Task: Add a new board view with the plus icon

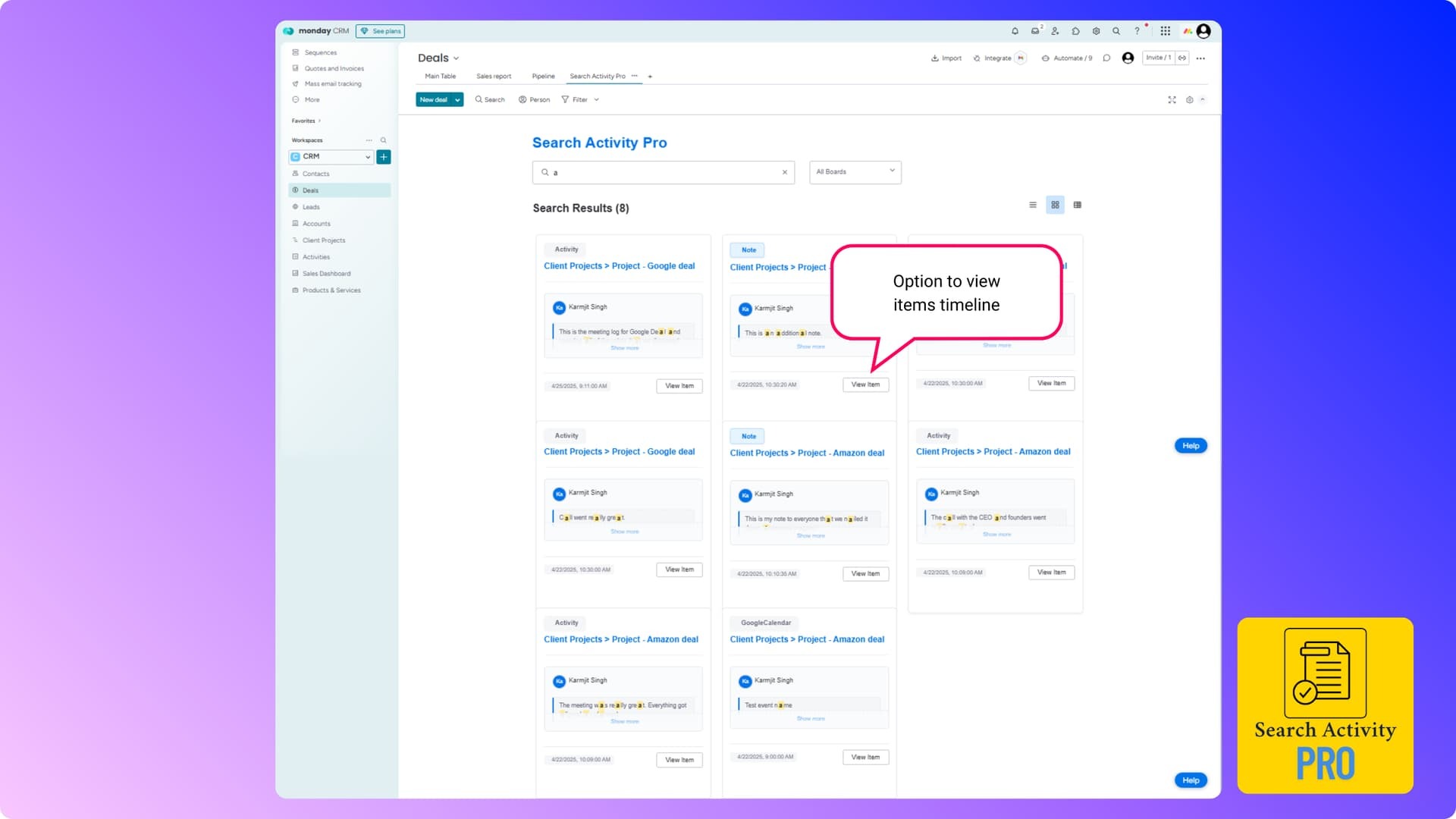Action: [650, 77]
